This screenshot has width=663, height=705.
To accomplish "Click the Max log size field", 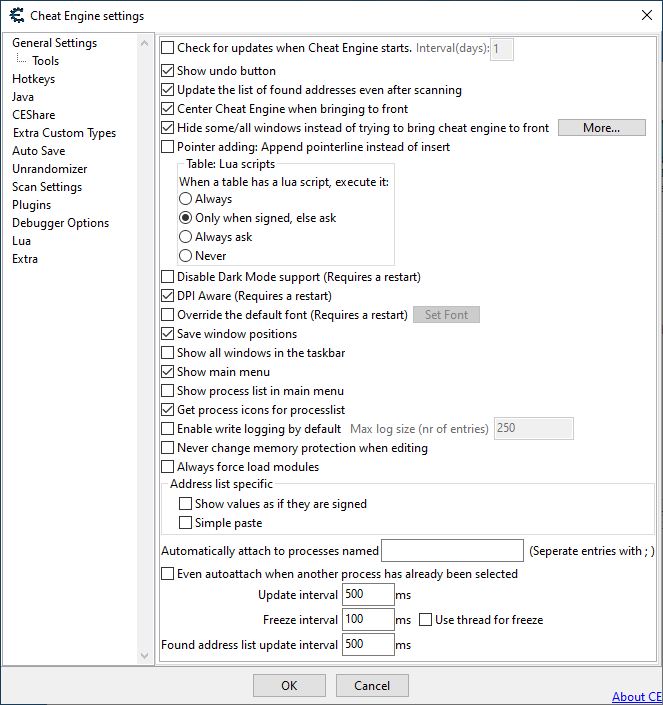I will point(534,428).
